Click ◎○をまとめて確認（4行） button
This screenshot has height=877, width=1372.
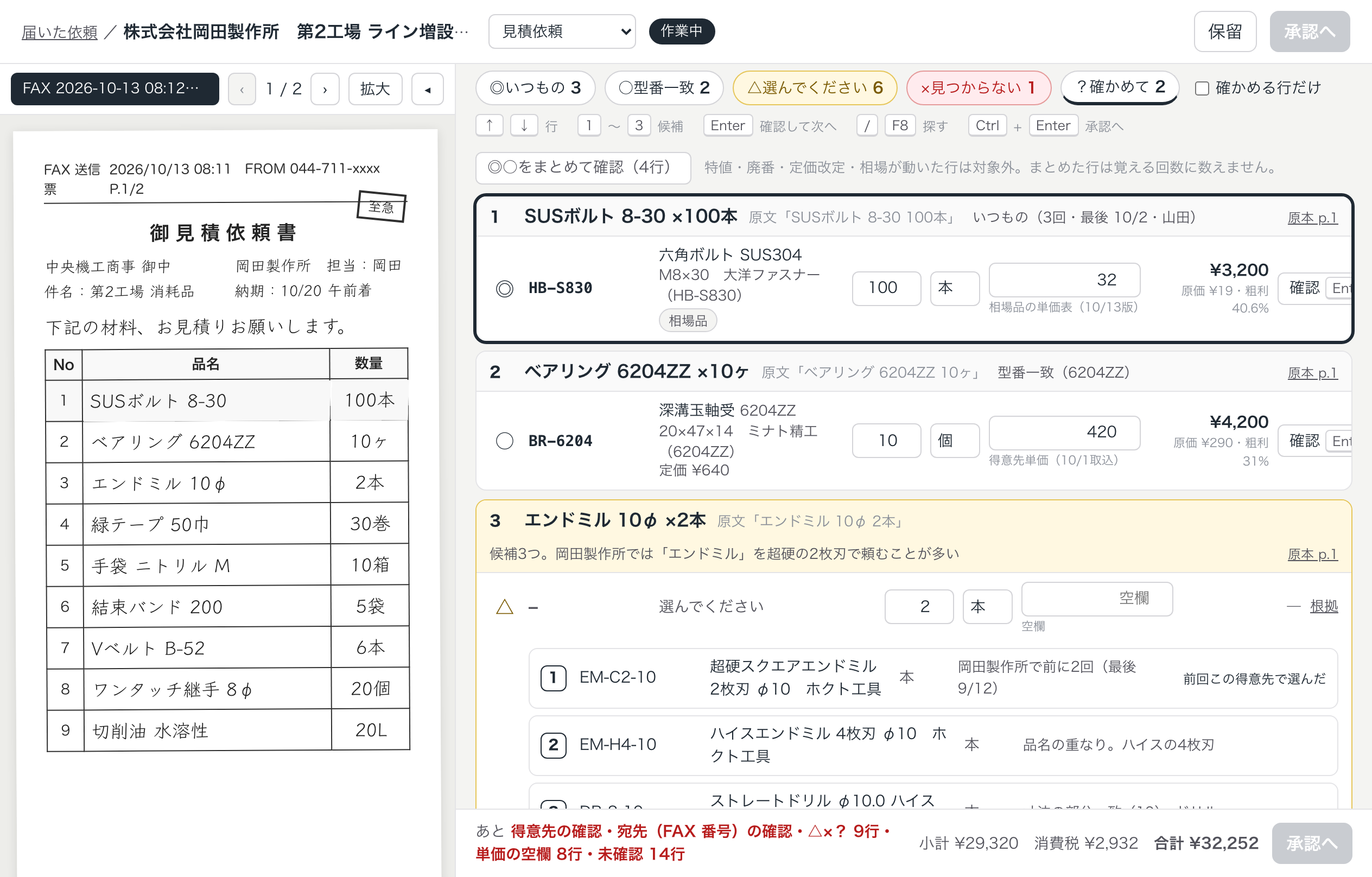(x=583, y=168)
